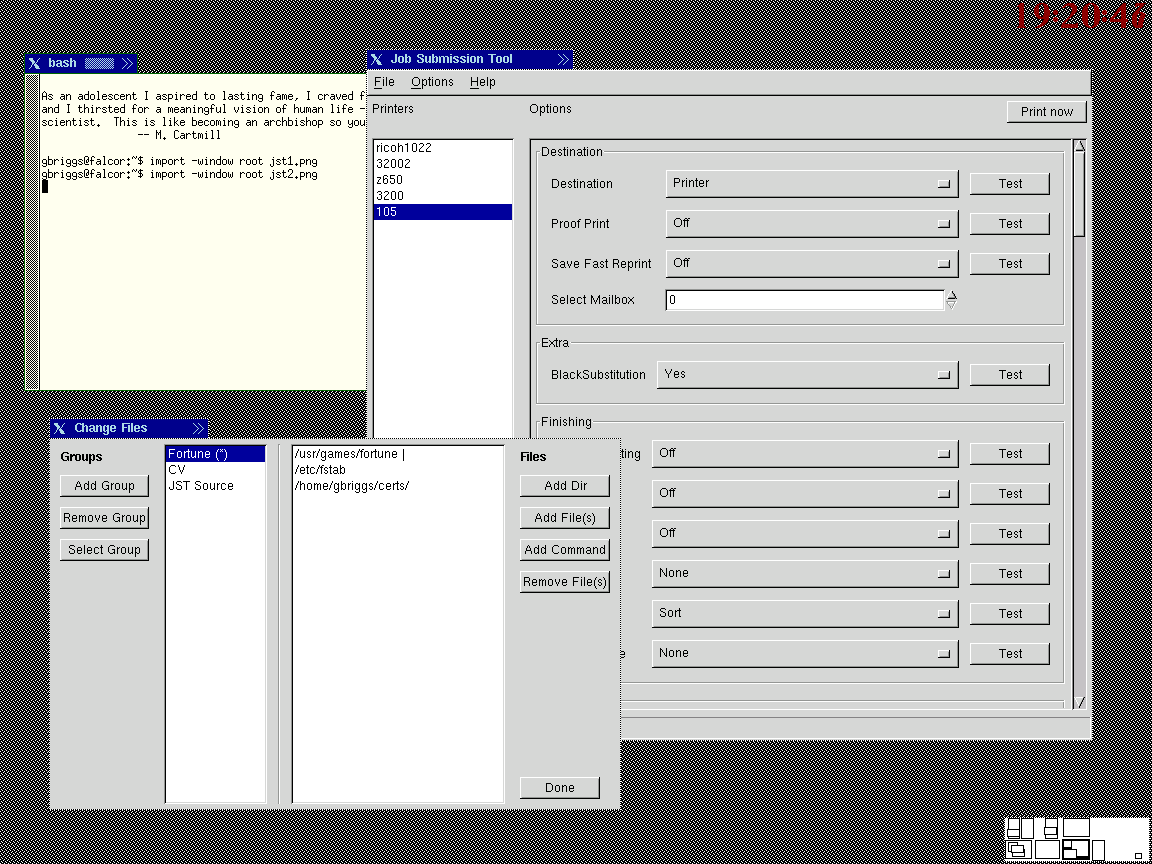Expand the Proof Print dropdown
Screen dimensions: 1152x864
point(811,223)
